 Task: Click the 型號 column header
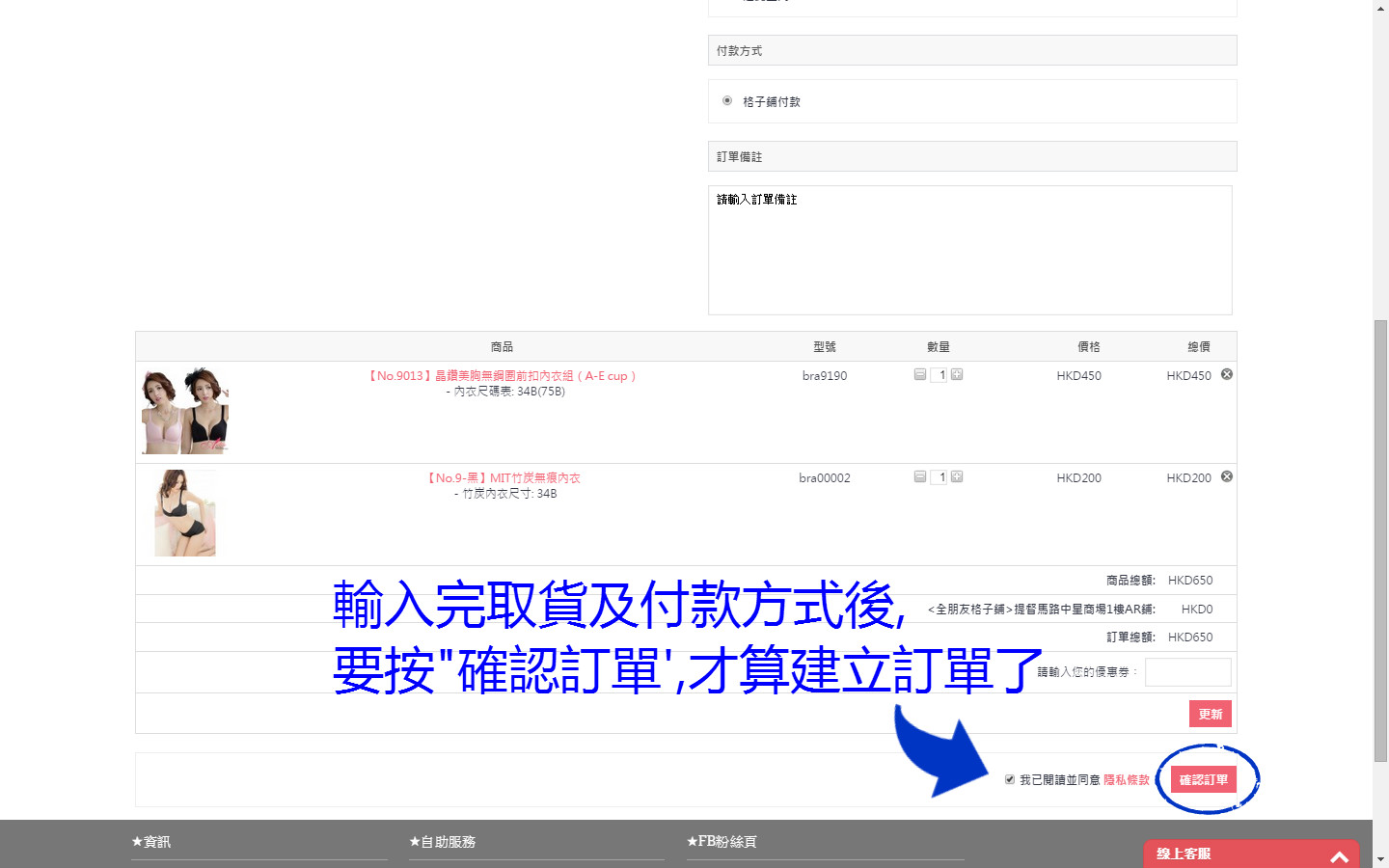[825, 347]
